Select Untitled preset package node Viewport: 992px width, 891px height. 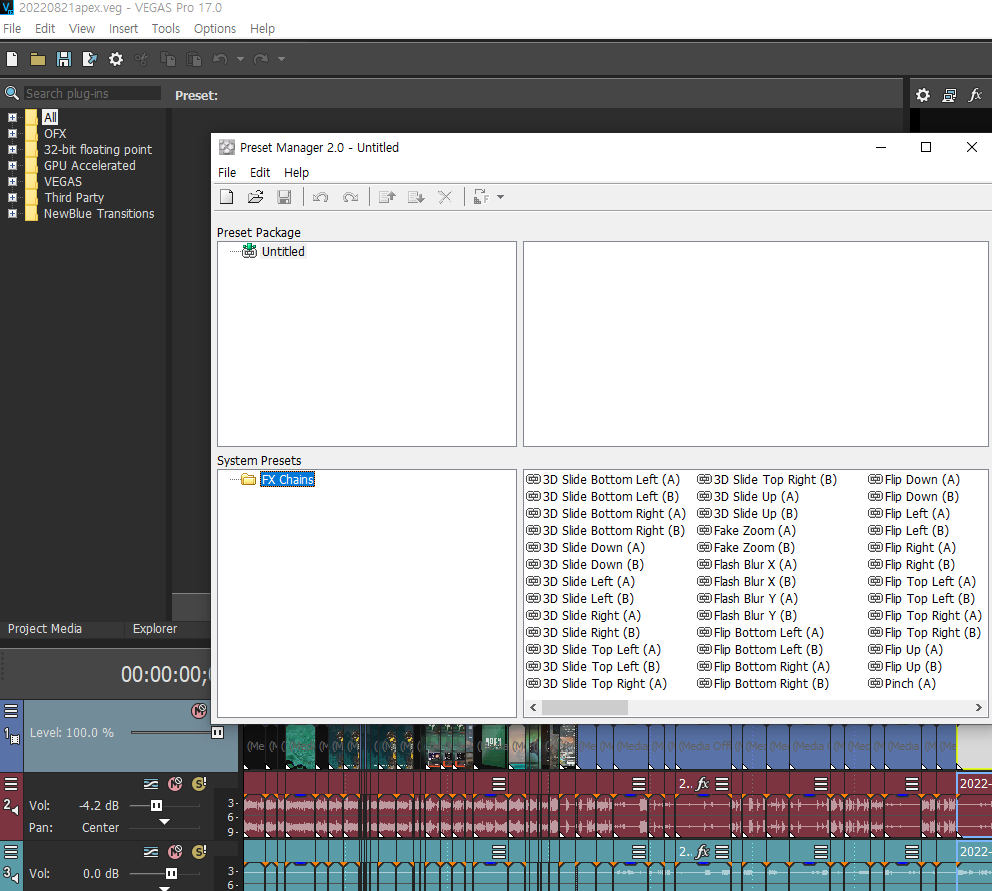pyautogui.click(x=283, y=251)
